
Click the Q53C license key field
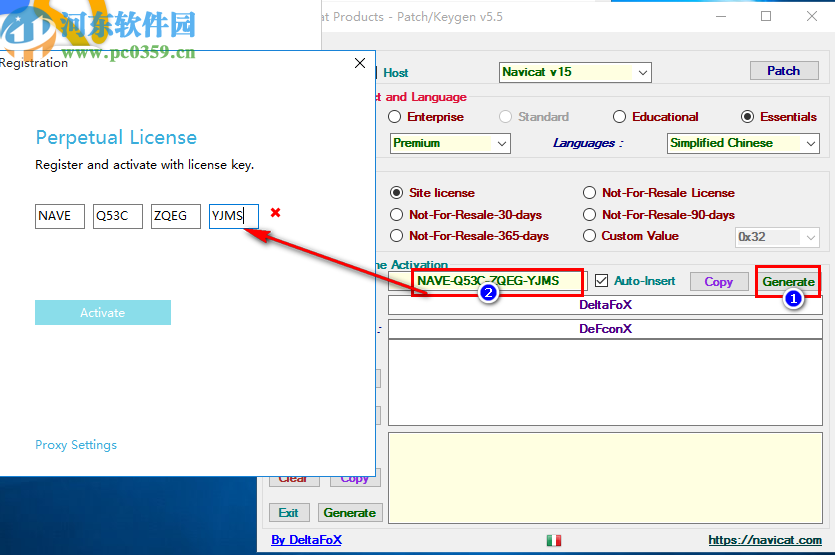tap(118, 216)
